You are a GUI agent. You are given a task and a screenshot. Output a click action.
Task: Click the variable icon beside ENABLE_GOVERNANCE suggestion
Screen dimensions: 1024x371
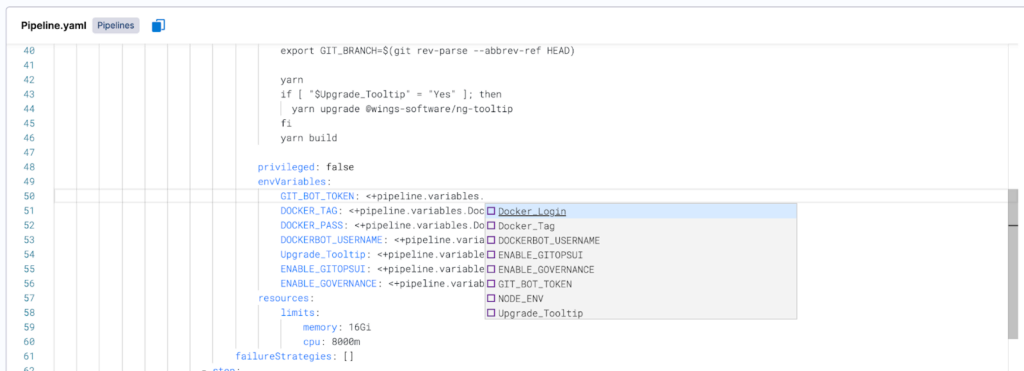click(x=491, y=269)
